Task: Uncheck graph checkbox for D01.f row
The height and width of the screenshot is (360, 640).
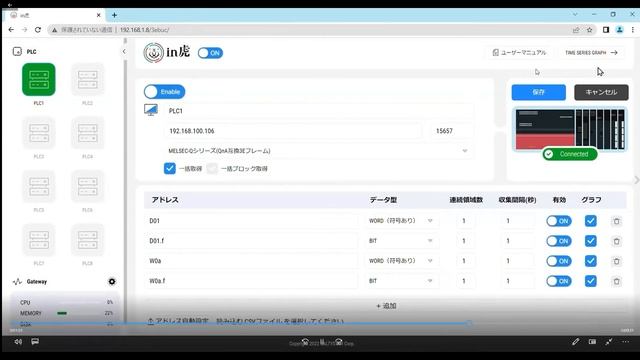Action: (591, 241)
